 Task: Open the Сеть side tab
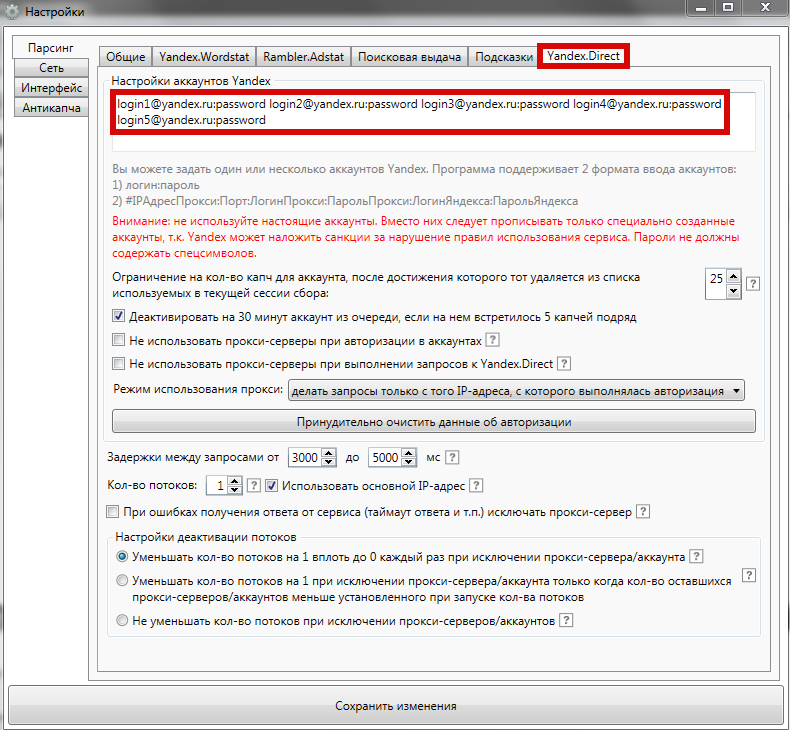(51, 68)
